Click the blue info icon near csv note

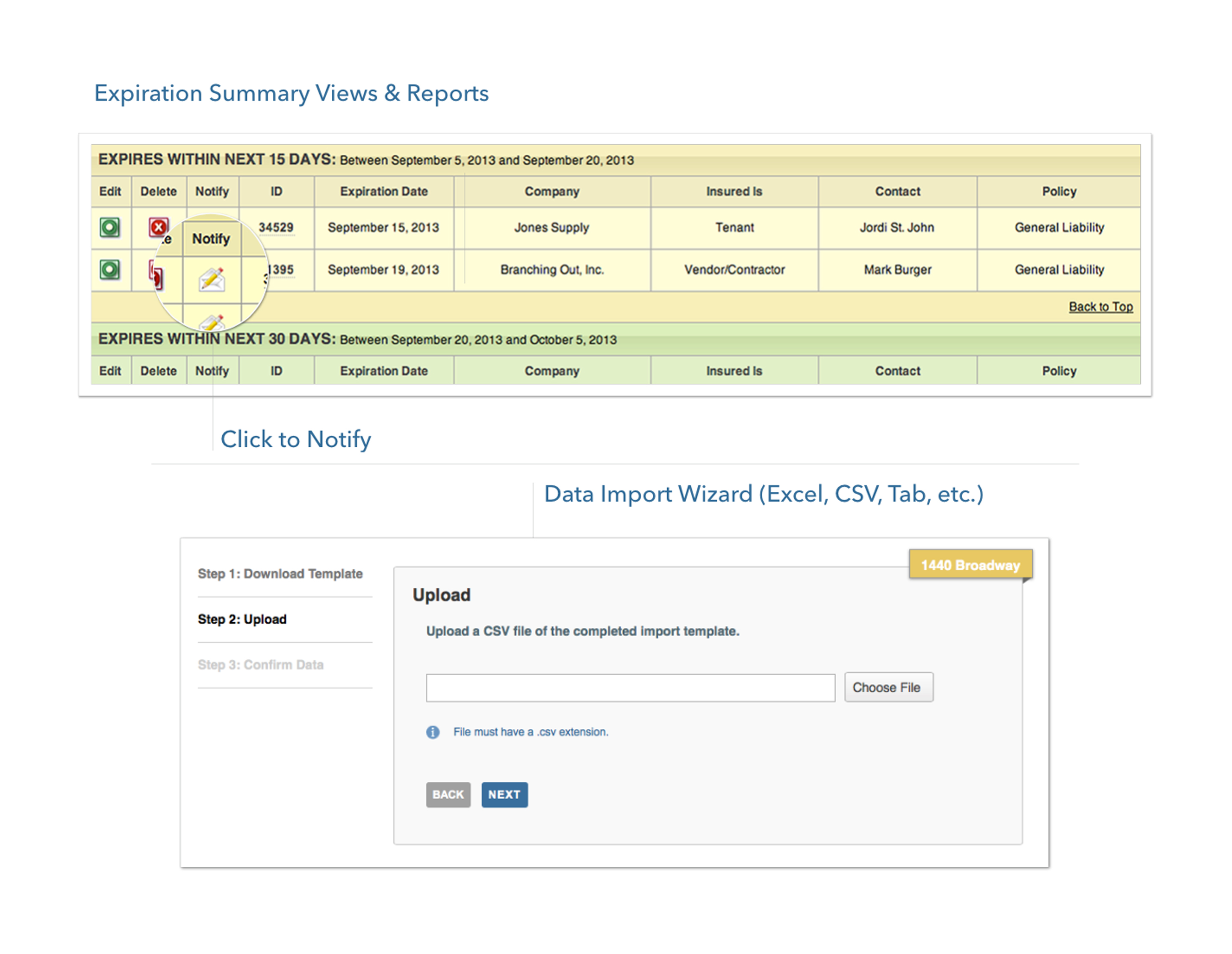[x=433, y=732]
